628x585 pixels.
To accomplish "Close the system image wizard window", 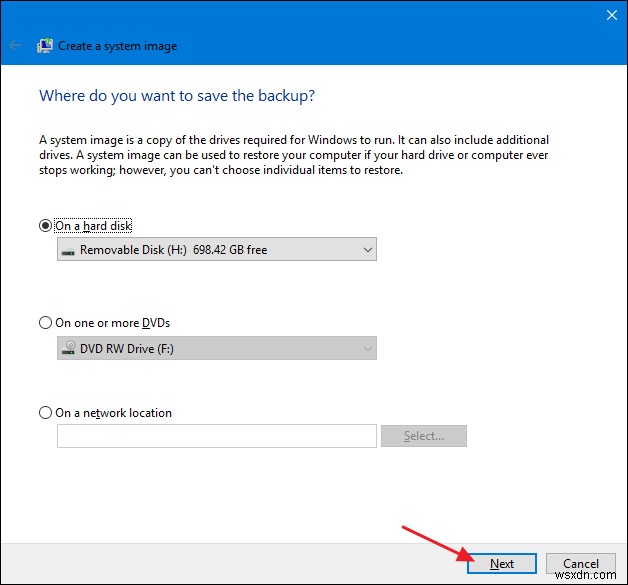I will click(612, 15).
